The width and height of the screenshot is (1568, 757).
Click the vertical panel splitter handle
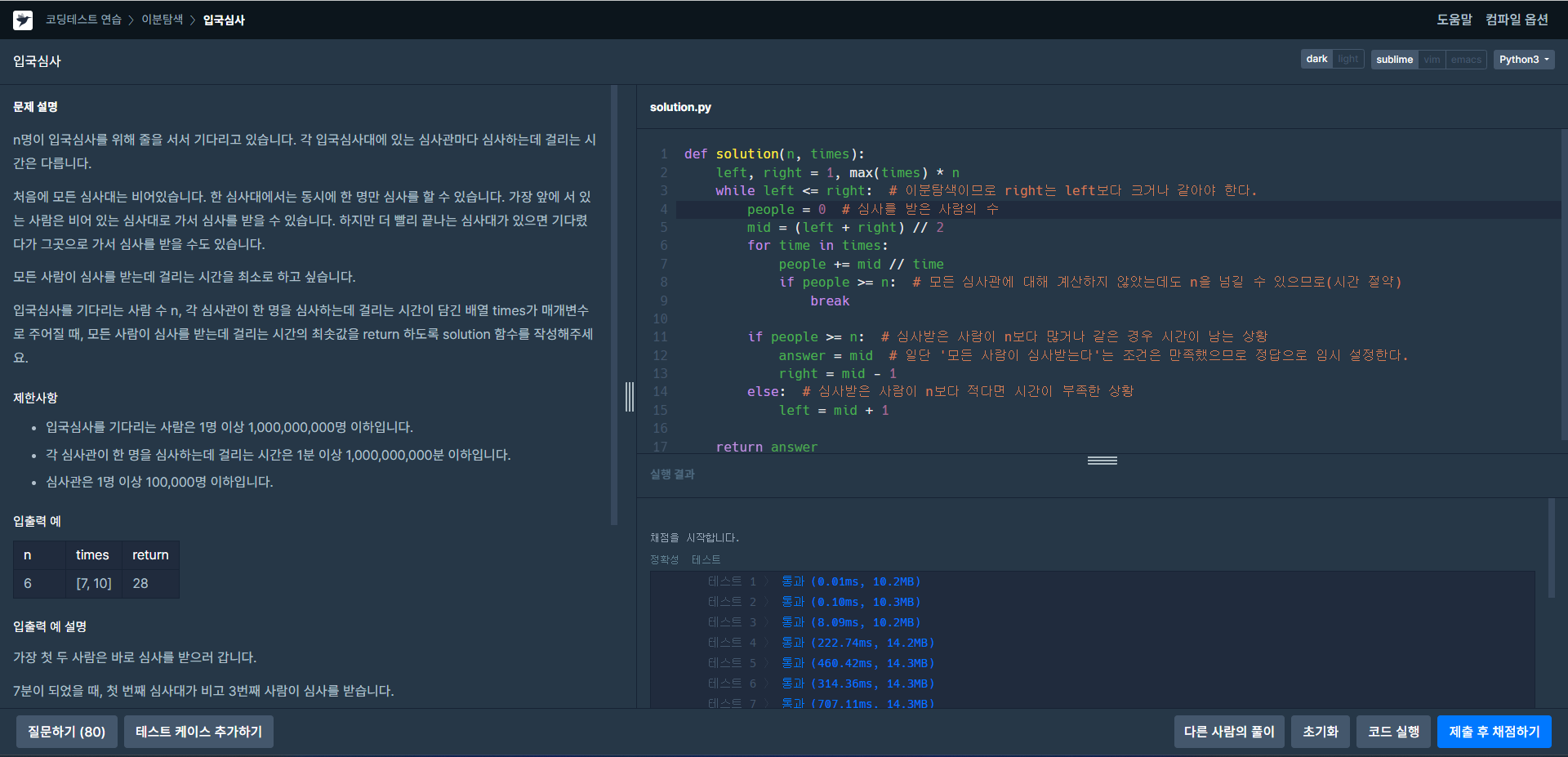click(x=630, y=396)
